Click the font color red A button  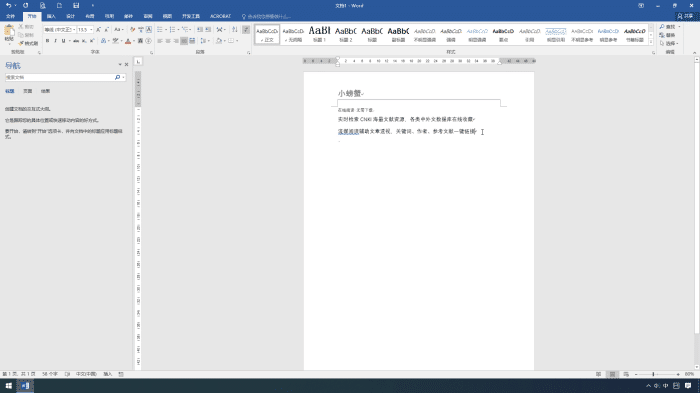[x=128, y=41]
